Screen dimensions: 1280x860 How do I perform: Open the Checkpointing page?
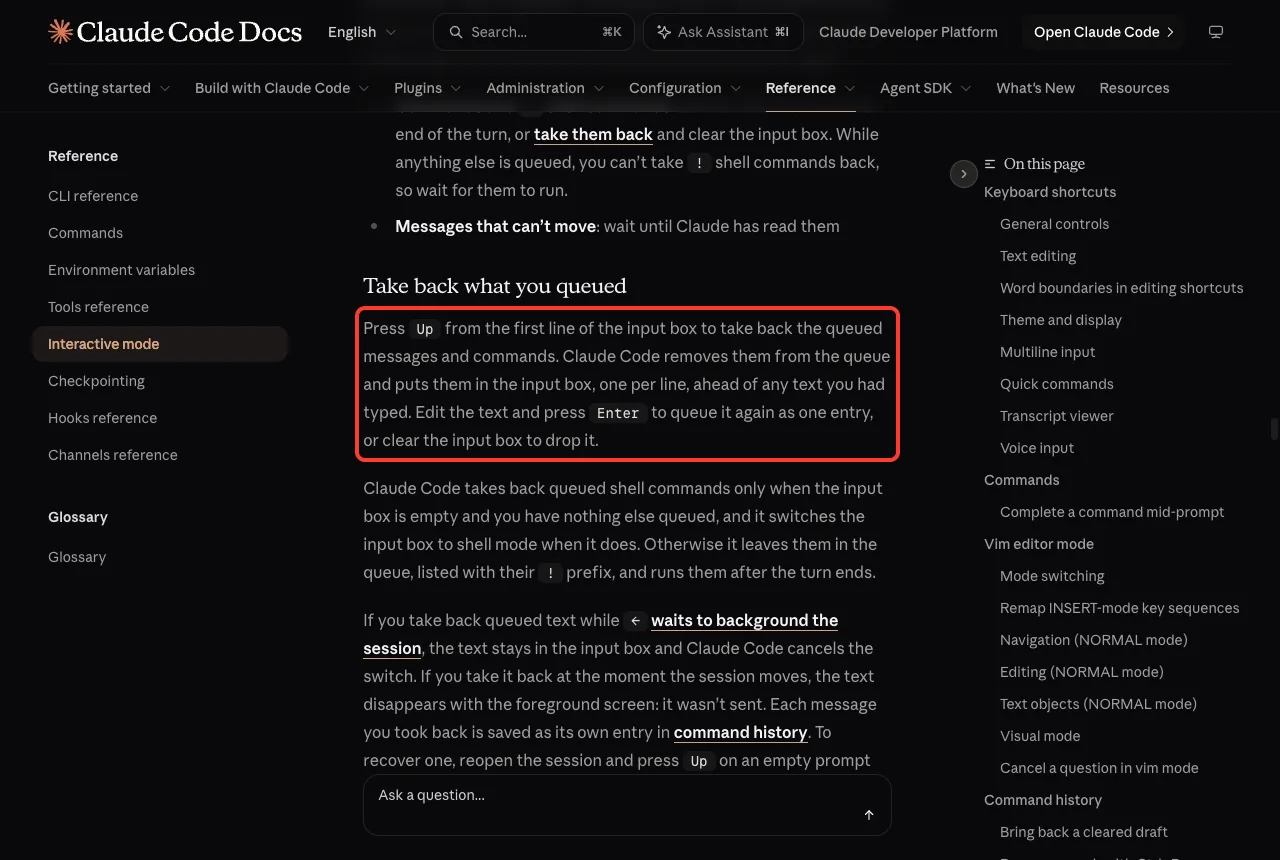pyautogui.click(x=96, y=381)
